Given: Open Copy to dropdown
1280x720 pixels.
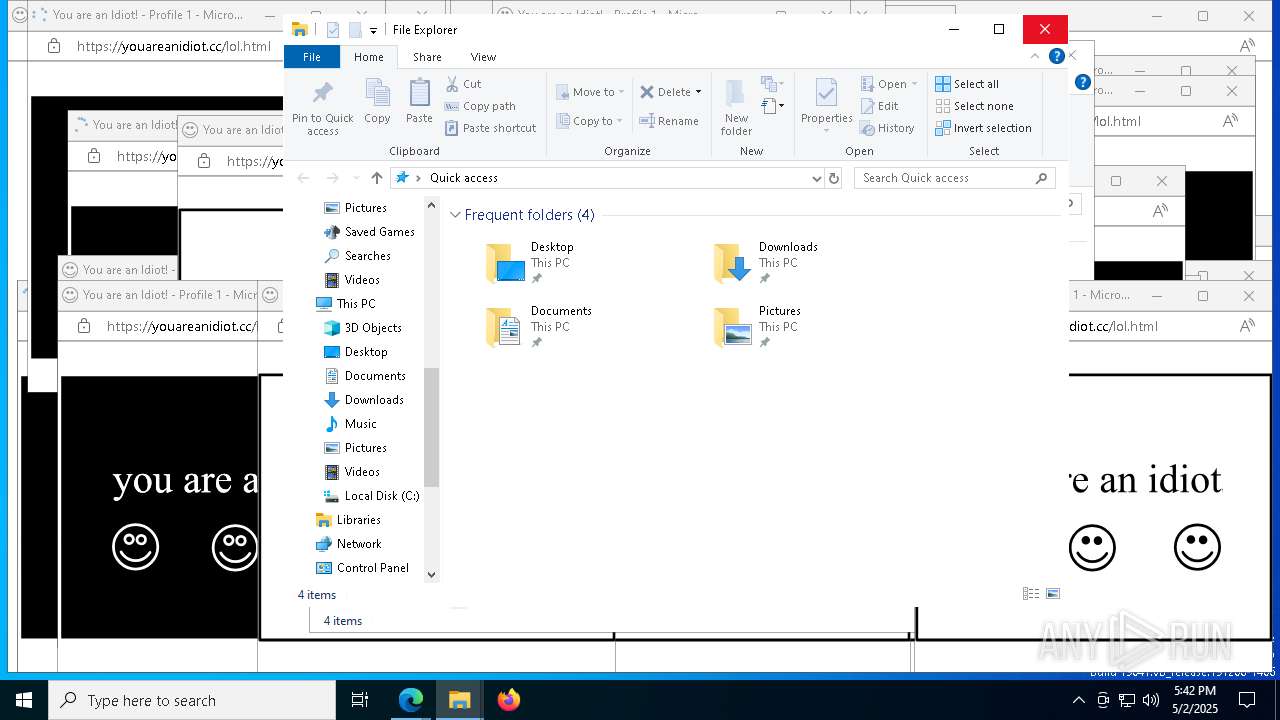Looking at the screenshot, I should pyautogui.click(x=590, y=121).
